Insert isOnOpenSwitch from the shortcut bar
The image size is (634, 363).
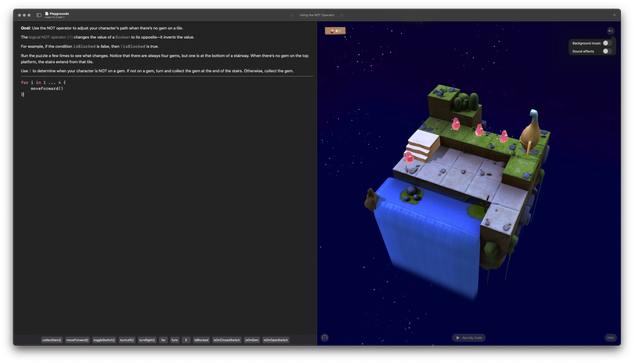(x=276, y=340)
